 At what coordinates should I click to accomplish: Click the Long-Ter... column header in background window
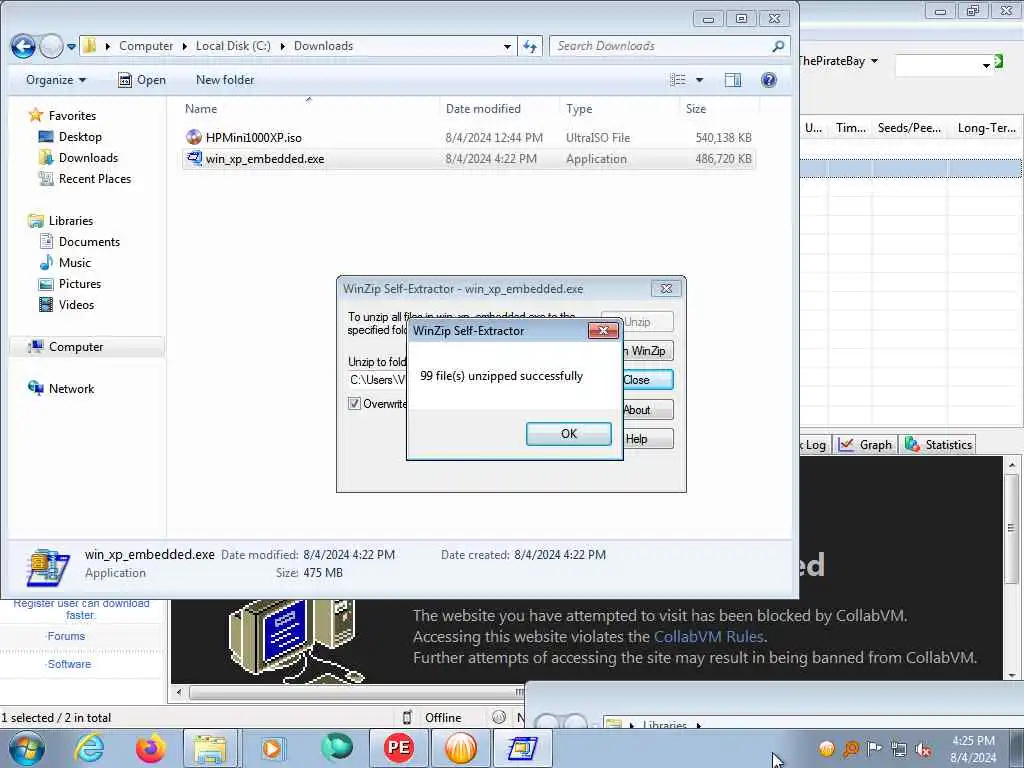click(986, 128)
